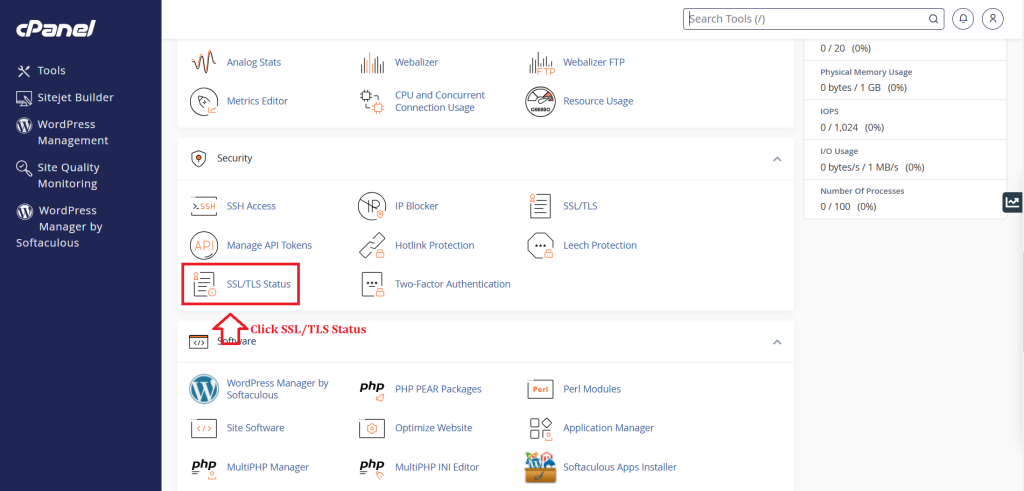Open the user account icon
1024x491 pixels.
pyautogui.click(x=993, y=19)
